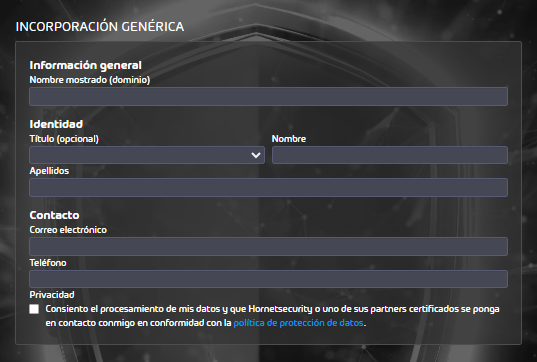The height and width of the screenshot is (362, 537).
Task: Click the Teléfono input field
Action: click(268, 279)
